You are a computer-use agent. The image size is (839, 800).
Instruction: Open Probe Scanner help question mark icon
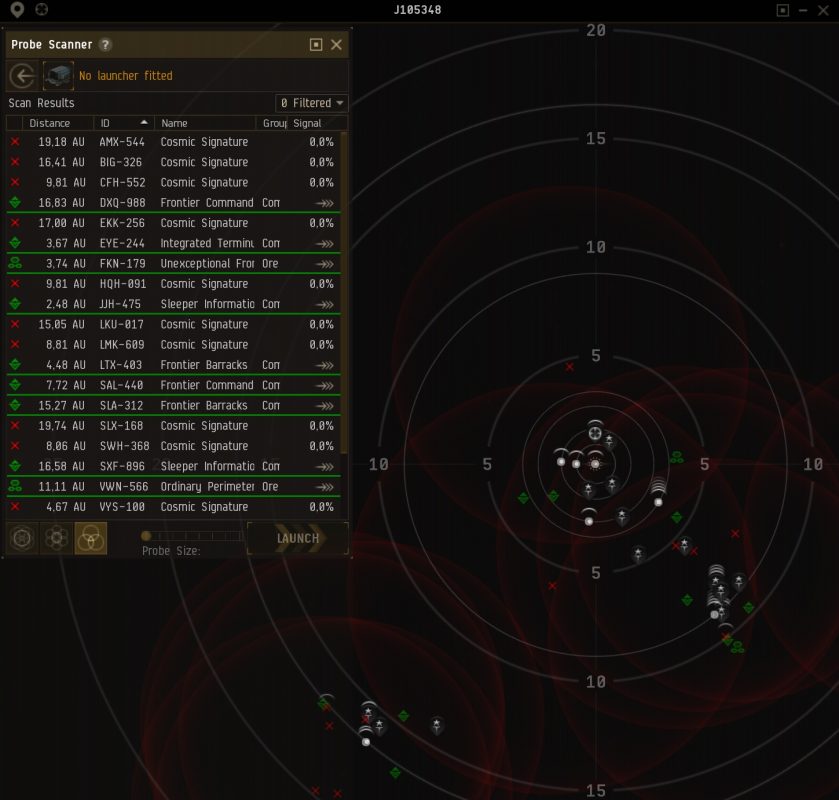point(106,45)
